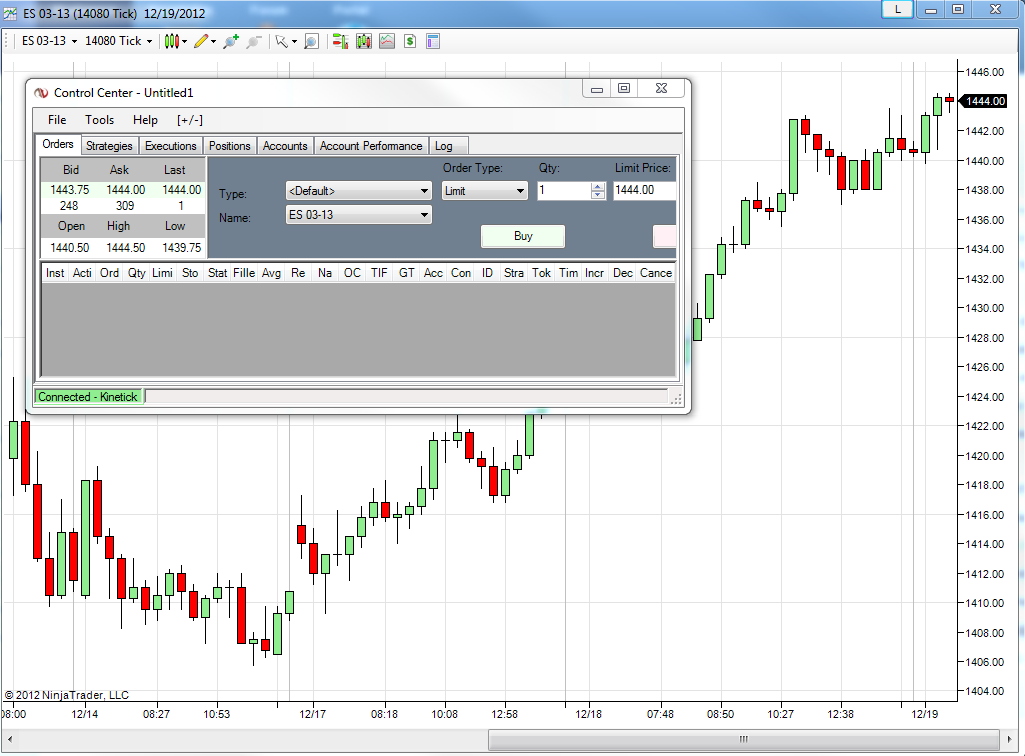Image resolution: width=1025 pixels, height=756 pixels.
Task: Decrease Qty with the down stepper arrow
Action: click(x=597, y=195)
